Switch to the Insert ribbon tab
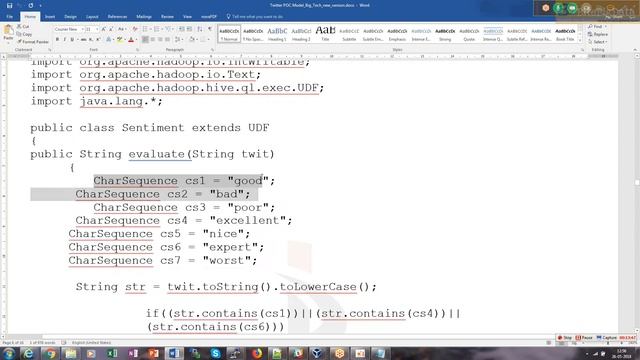The height and width of the screenshot is (360, 640). 50,17
